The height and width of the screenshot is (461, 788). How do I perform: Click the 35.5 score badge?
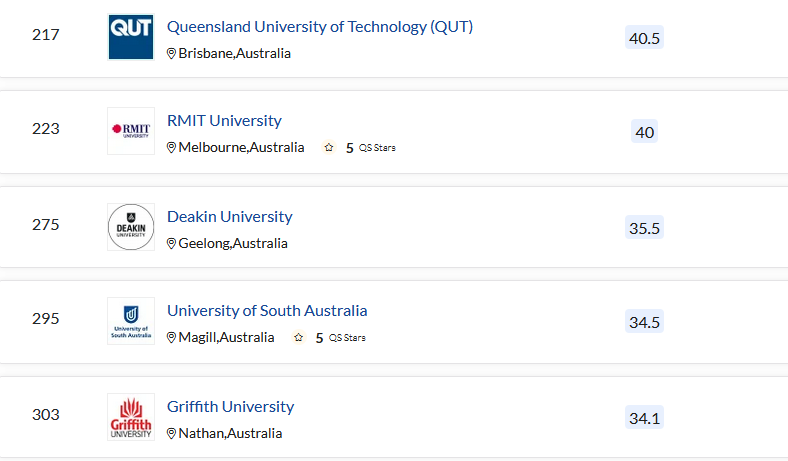click(644, 228)
